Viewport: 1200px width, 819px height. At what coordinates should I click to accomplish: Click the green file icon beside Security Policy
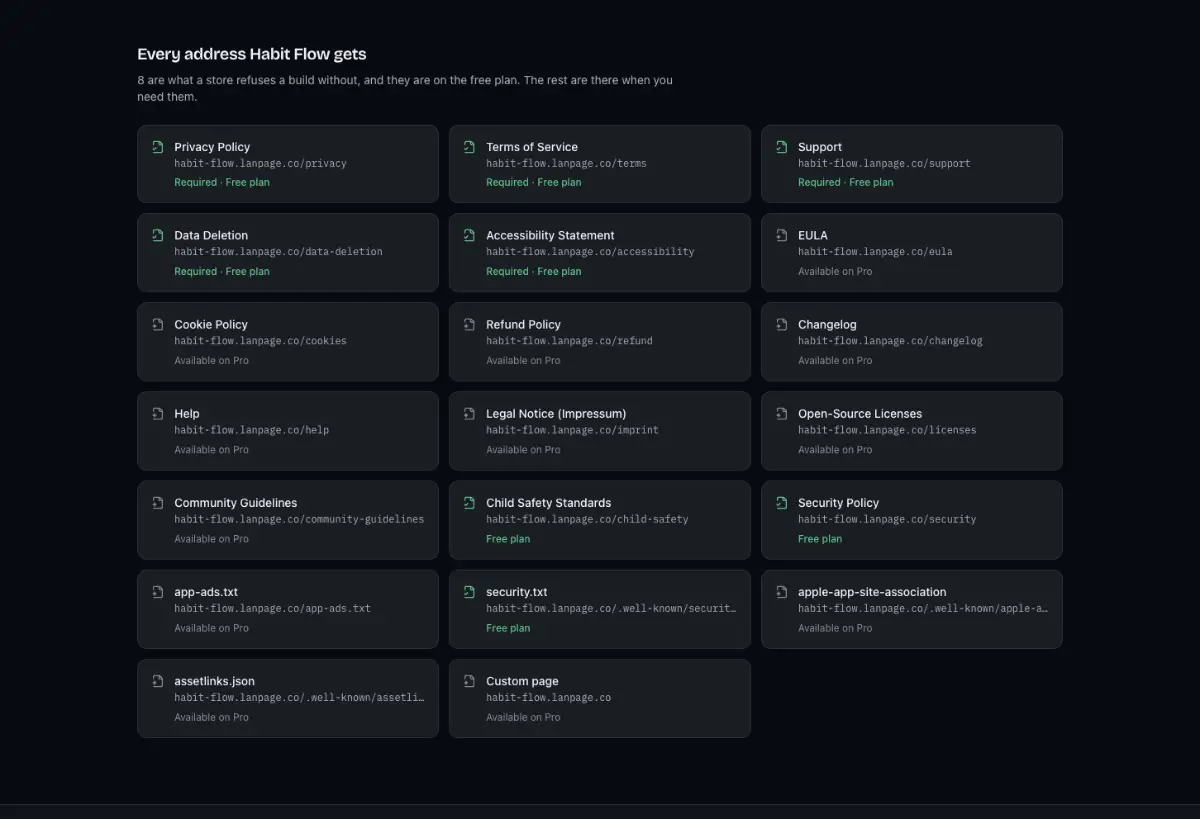click(x=782, y=503)
